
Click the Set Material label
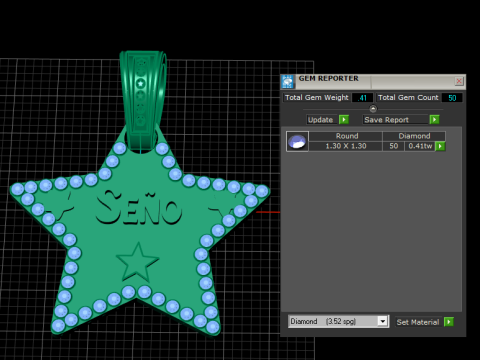[418, 322]
